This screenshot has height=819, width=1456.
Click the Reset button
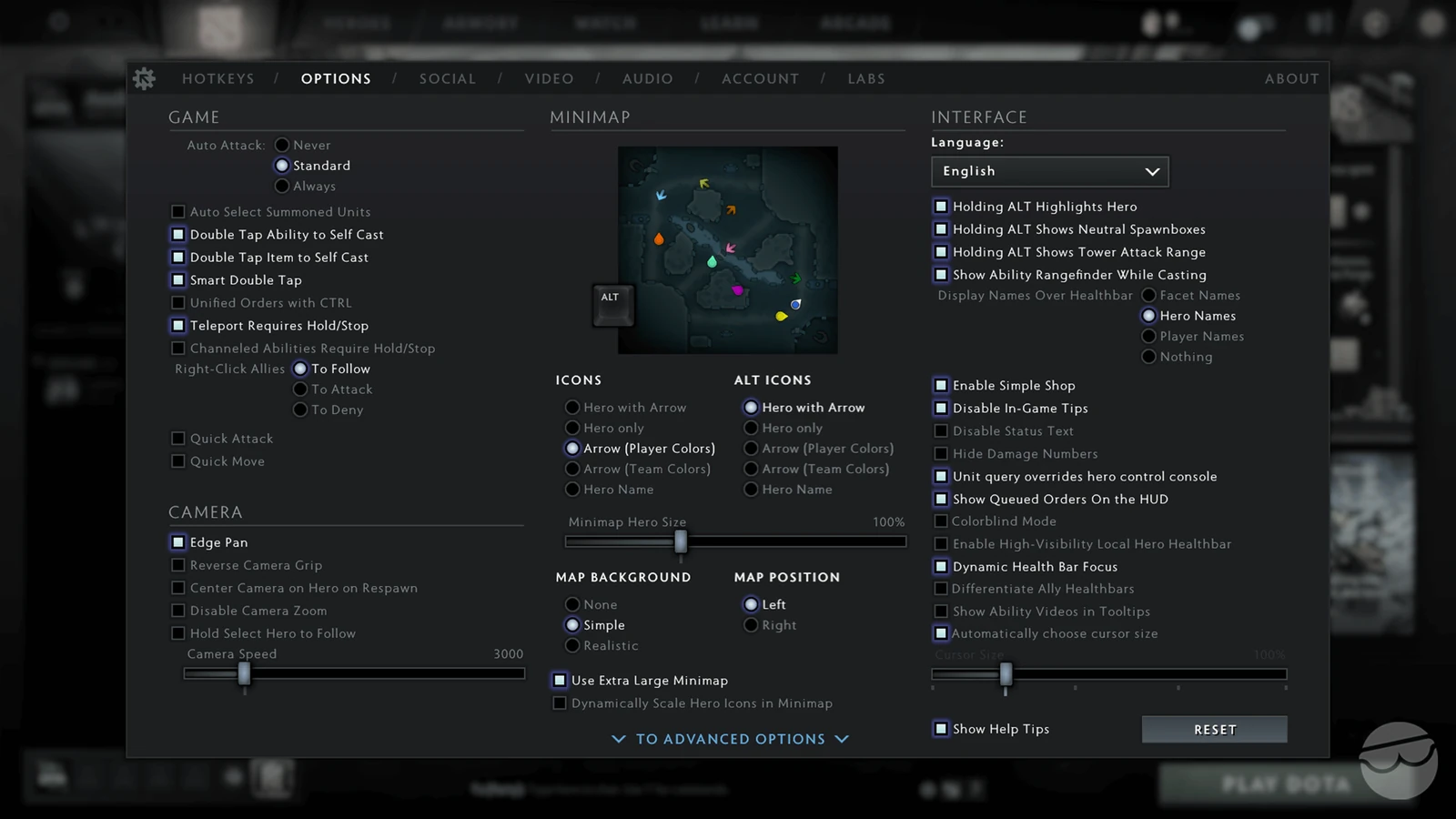pos(1215,730)
